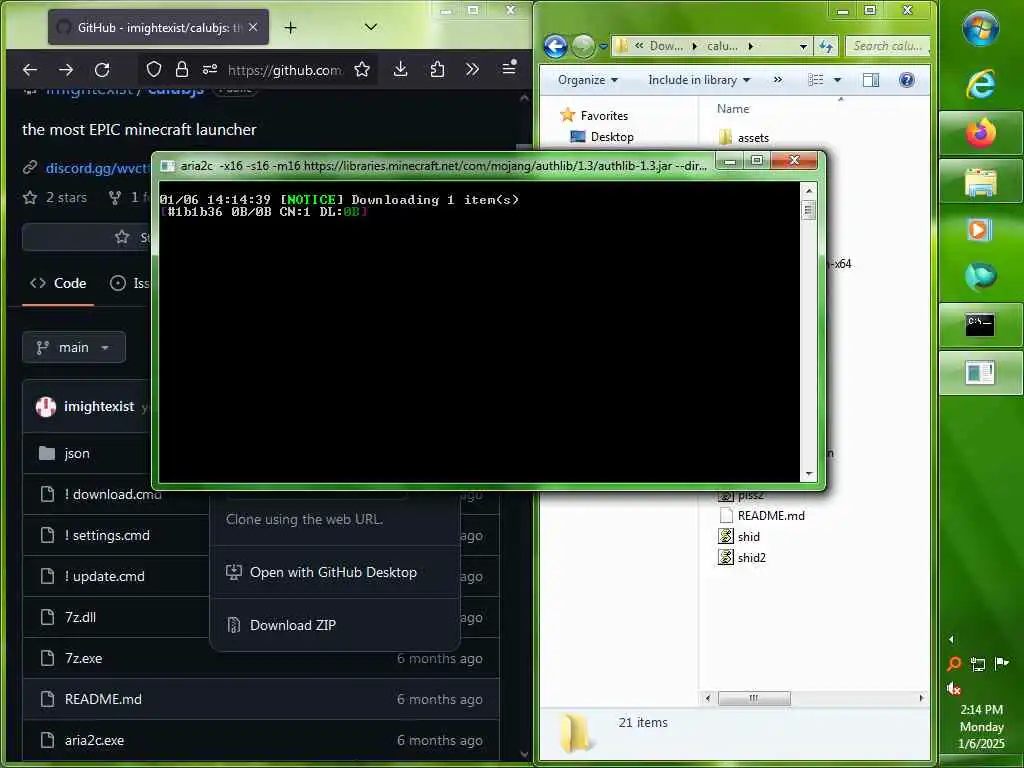
Task: Open the main branch dropdown
Action: pyautogui.click(x=74, y=347)
